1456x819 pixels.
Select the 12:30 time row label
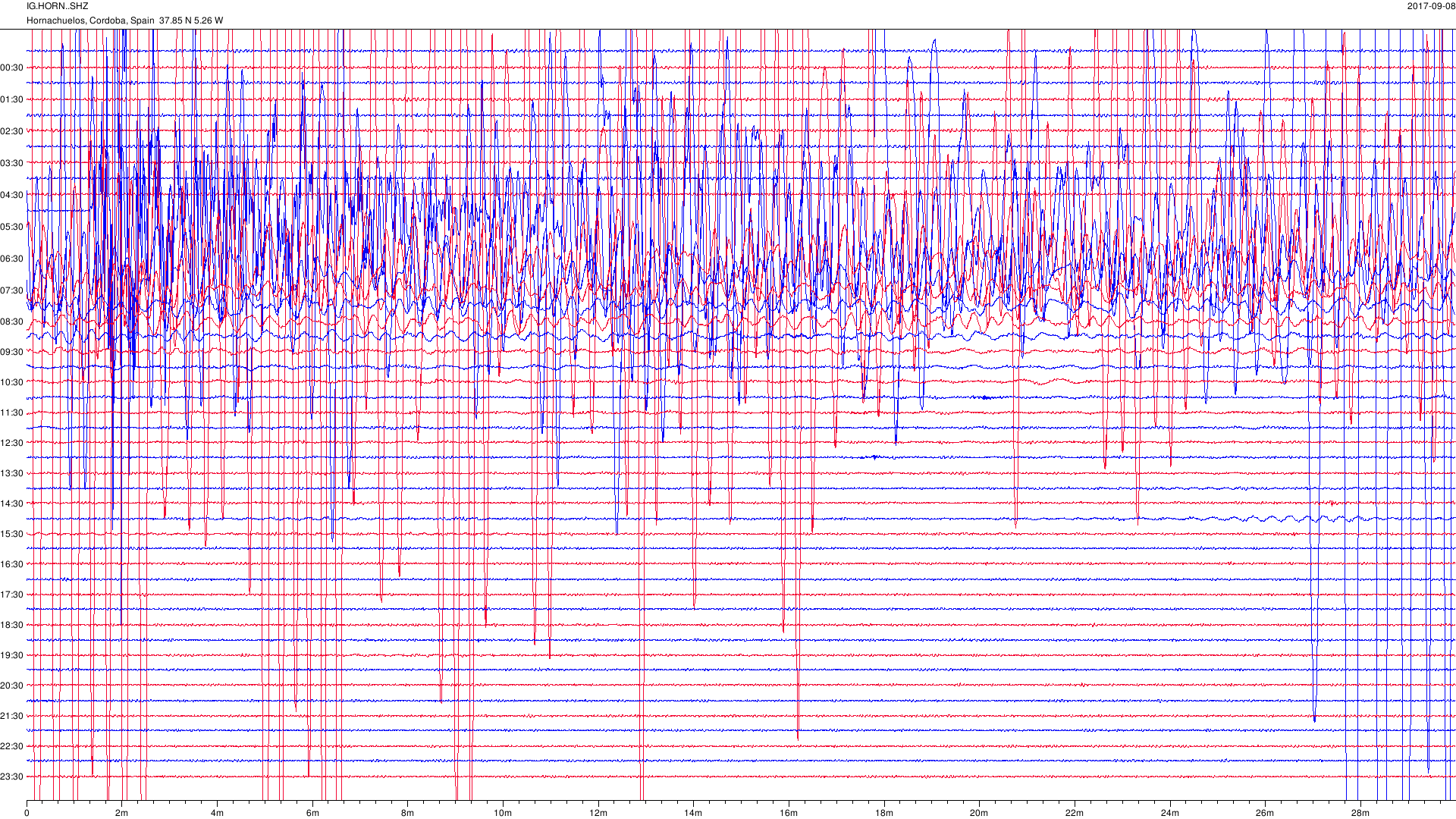point(11,443)
